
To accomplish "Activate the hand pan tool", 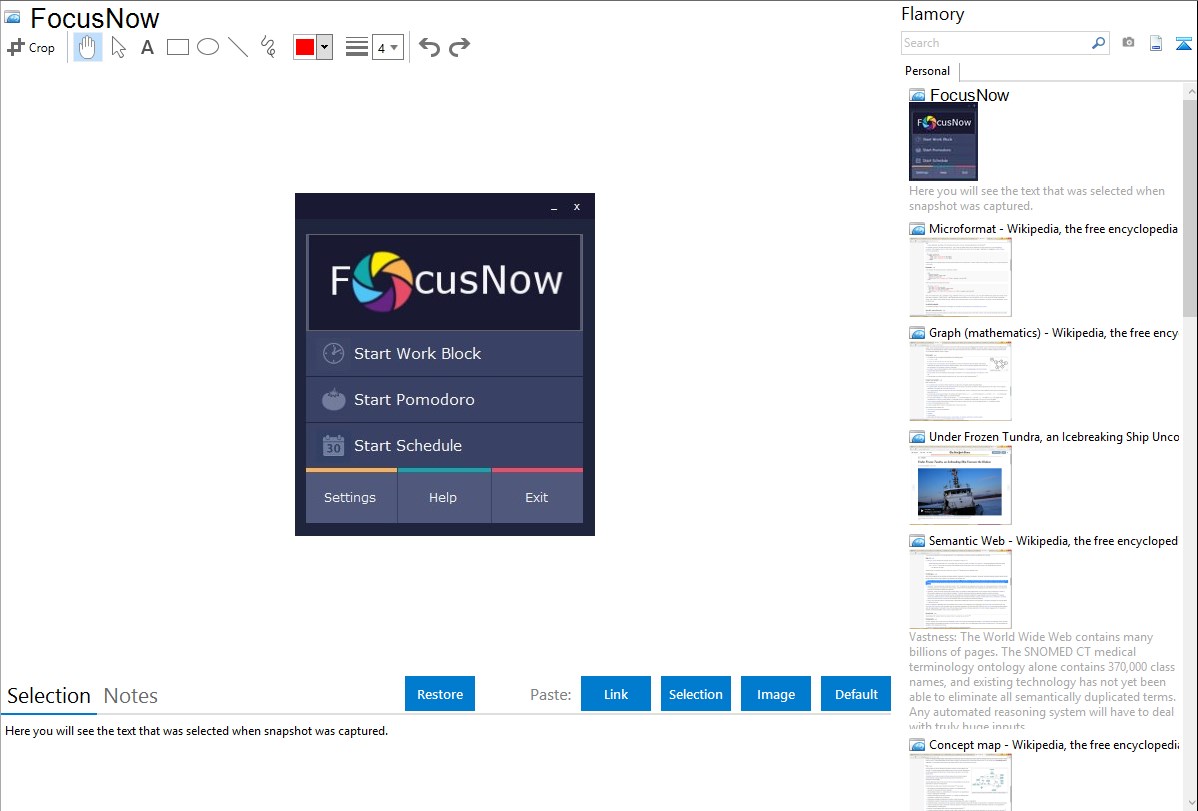I will [x=88, y=47].
